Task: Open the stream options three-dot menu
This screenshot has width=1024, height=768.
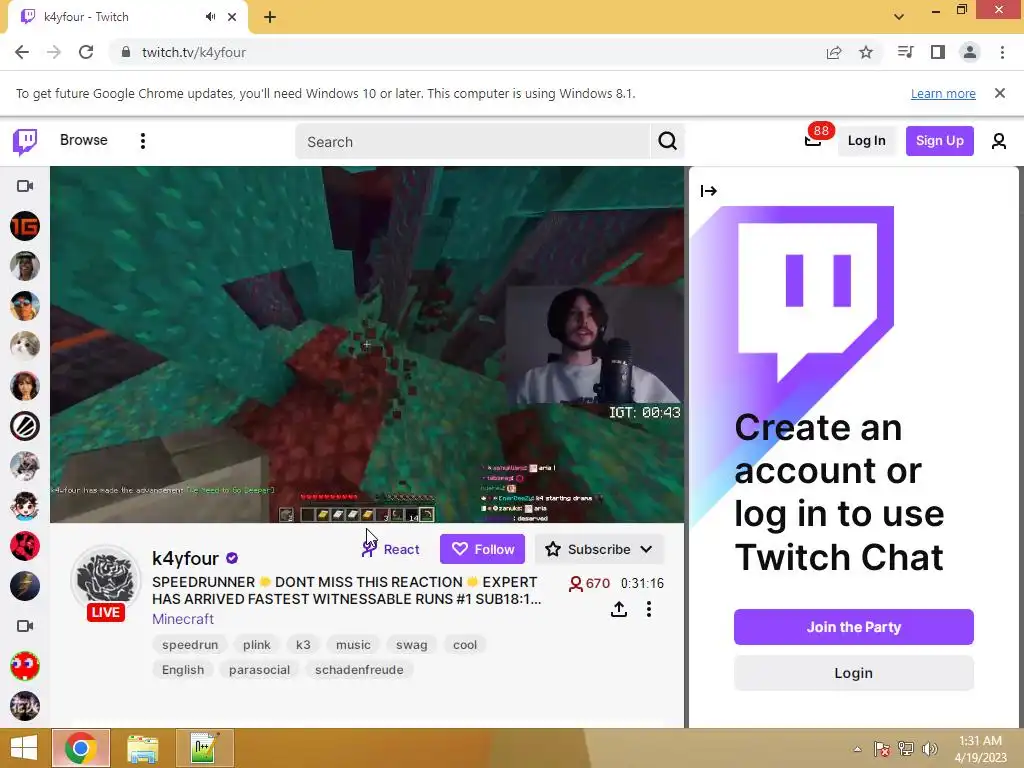Action: [x=648, y=609]
